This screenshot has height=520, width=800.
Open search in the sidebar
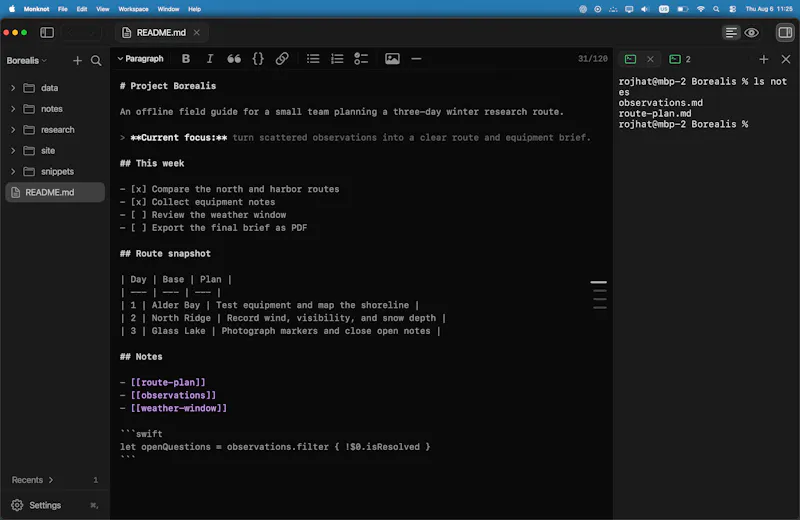point(96,61)
